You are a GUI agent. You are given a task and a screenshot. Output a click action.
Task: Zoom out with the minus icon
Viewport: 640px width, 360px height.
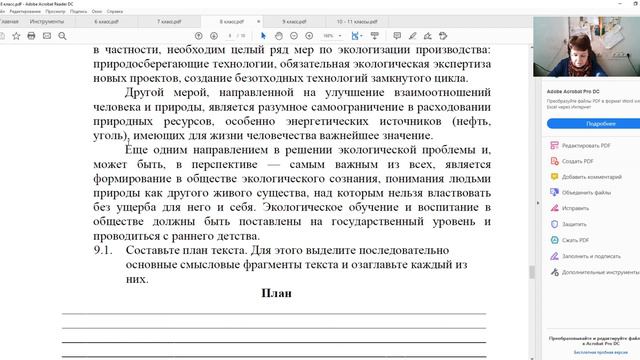(x=294, y=36)
